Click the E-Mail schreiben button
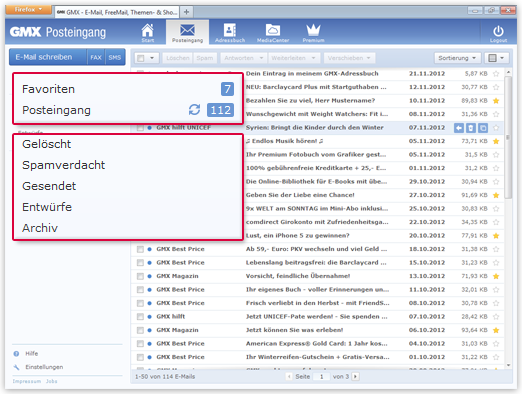 (48, 57)
